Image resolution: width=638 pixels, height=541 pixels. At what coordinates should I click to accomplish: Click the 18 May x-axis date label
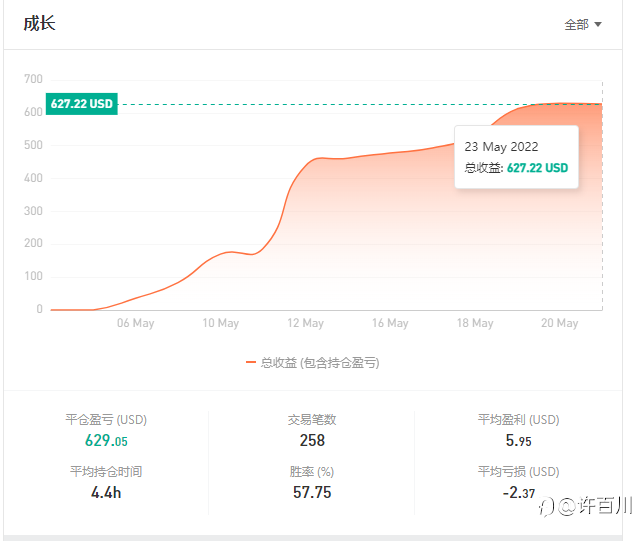pos(475,323)
